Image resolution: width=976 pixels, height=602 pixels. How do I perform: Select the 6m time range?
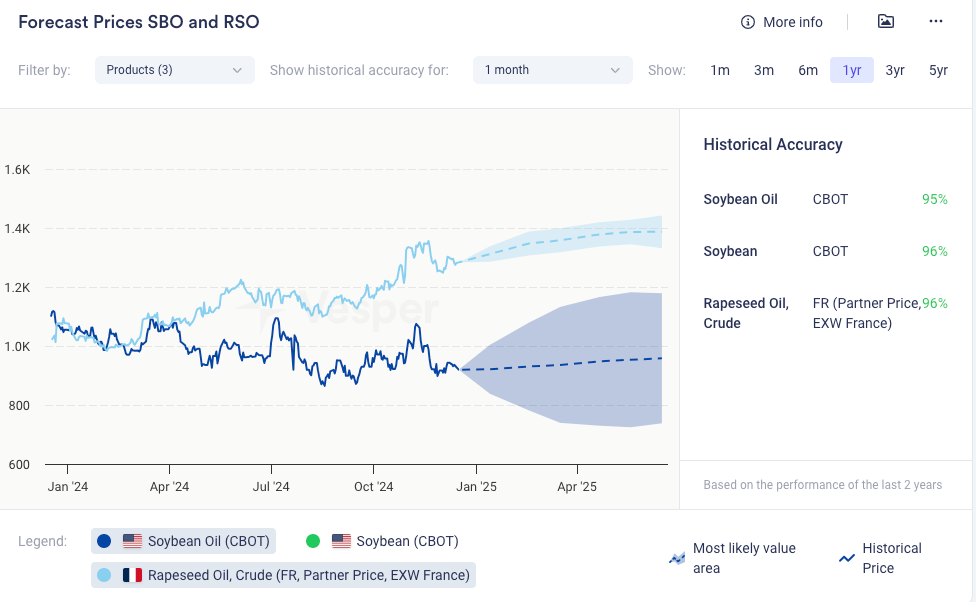(808, 70)
